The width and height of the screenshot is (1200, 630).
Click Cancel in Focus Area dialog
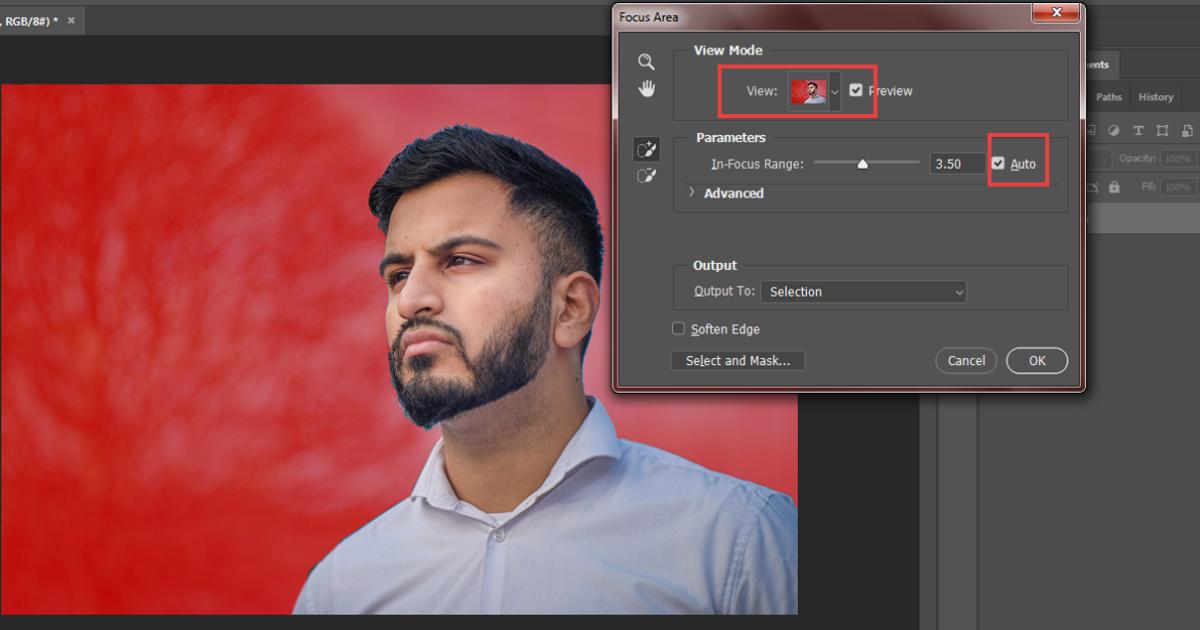click(x=966, y=361)
